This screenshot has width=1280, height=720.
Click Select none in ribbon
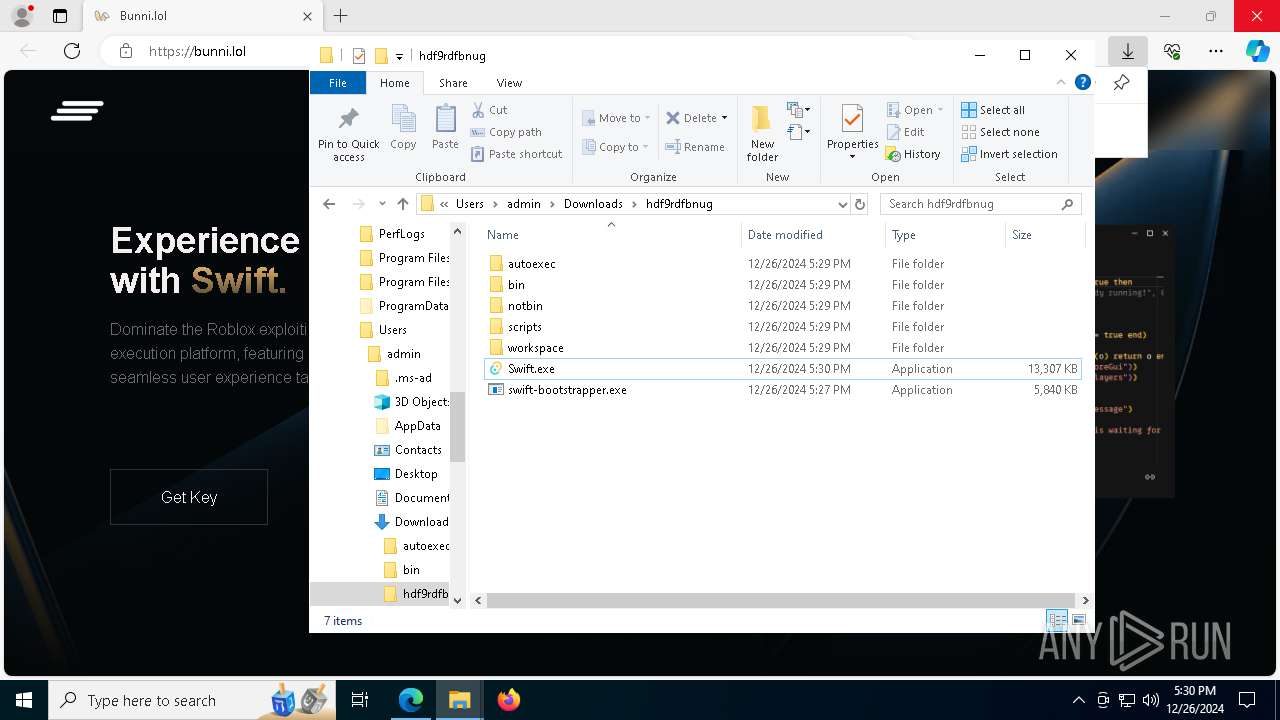tap(1001, 132)
